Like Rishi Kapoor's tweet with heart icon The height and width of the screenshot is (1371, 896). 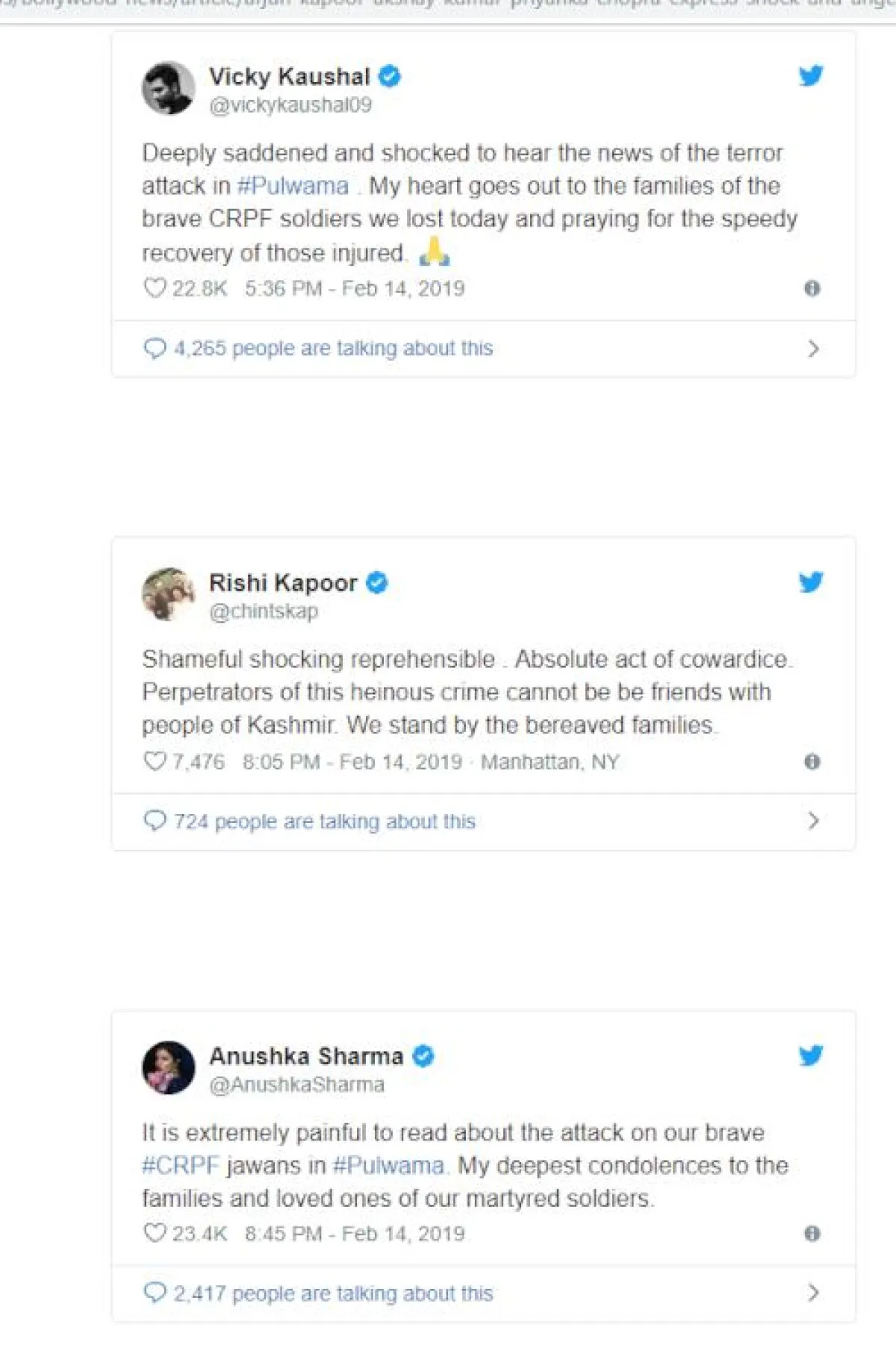click(x=155, y=761)
